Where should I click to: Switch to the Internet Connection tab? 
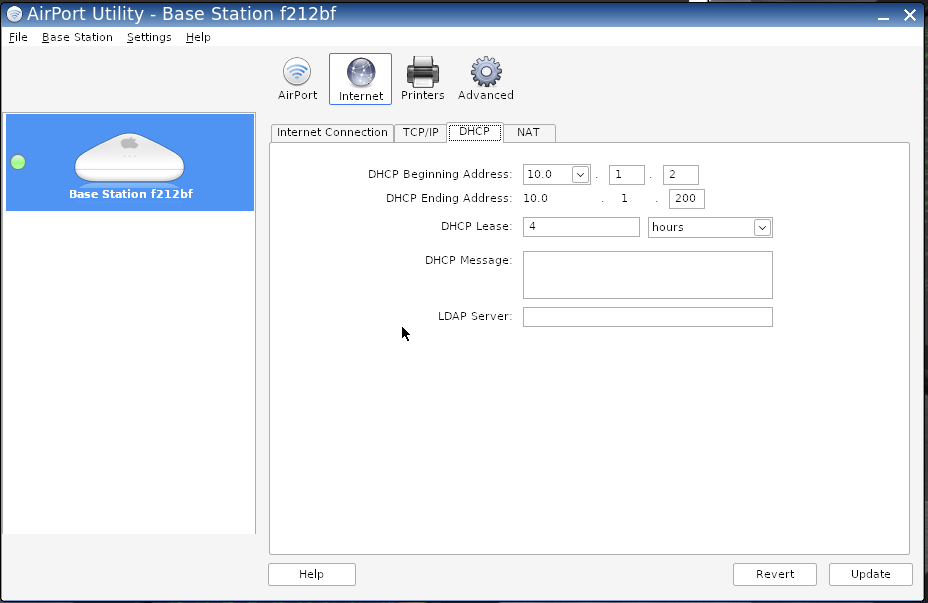click(x=332, y=133)
